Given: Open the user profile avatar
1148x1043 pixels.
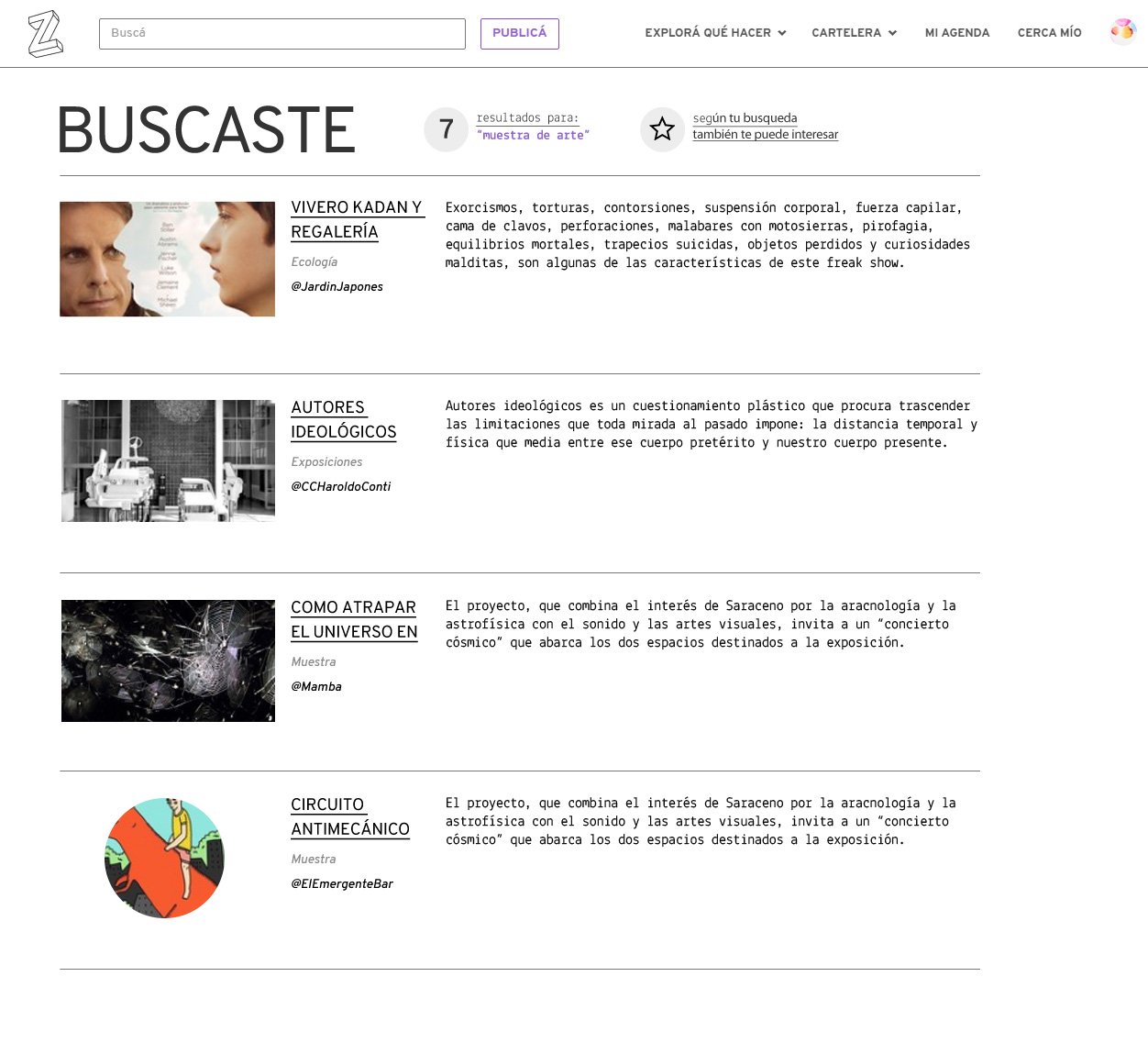Looking at the screenshot, I should coord(1122,32).
